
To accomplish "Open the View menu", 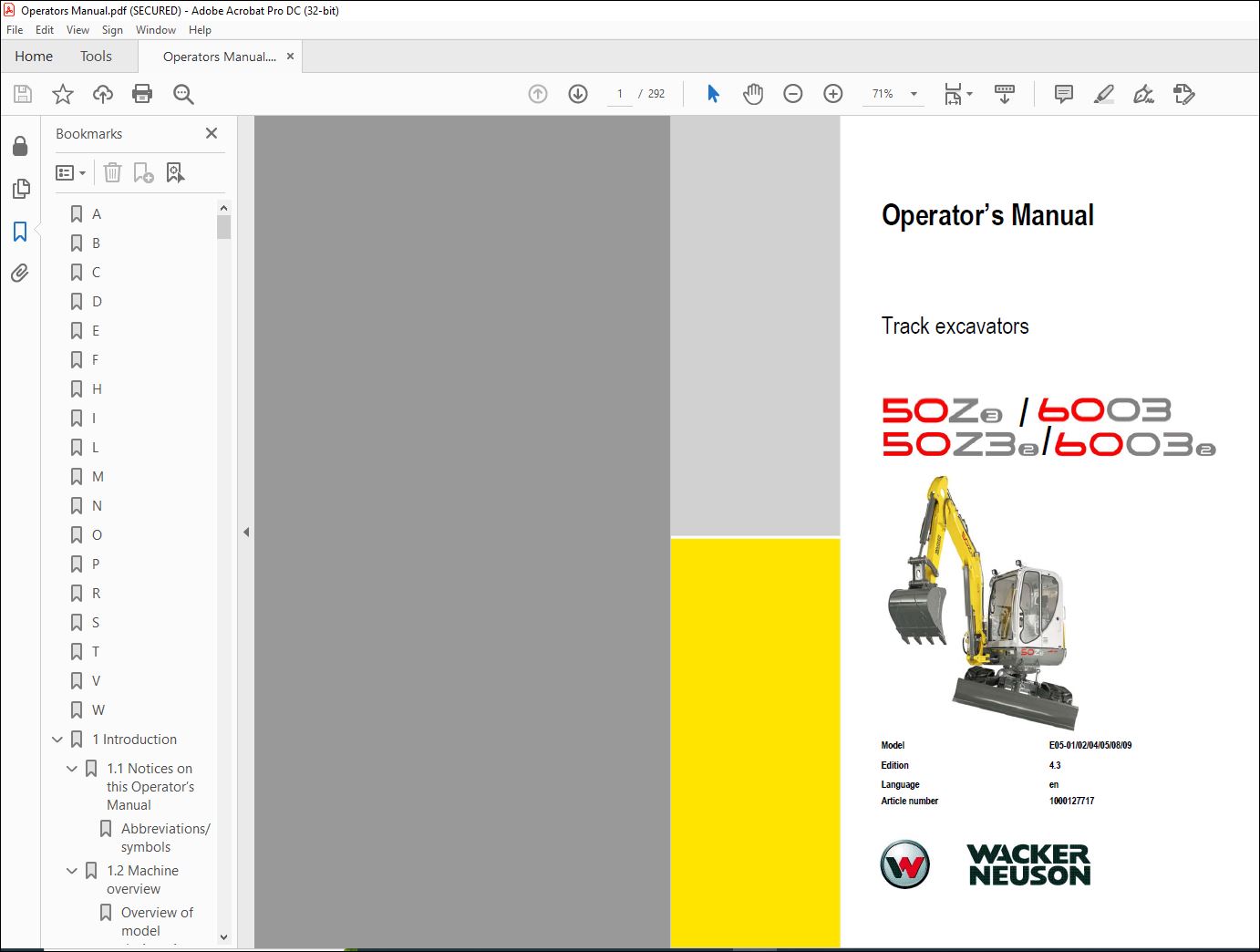I will pyautogui.click(x=78, y=30).
